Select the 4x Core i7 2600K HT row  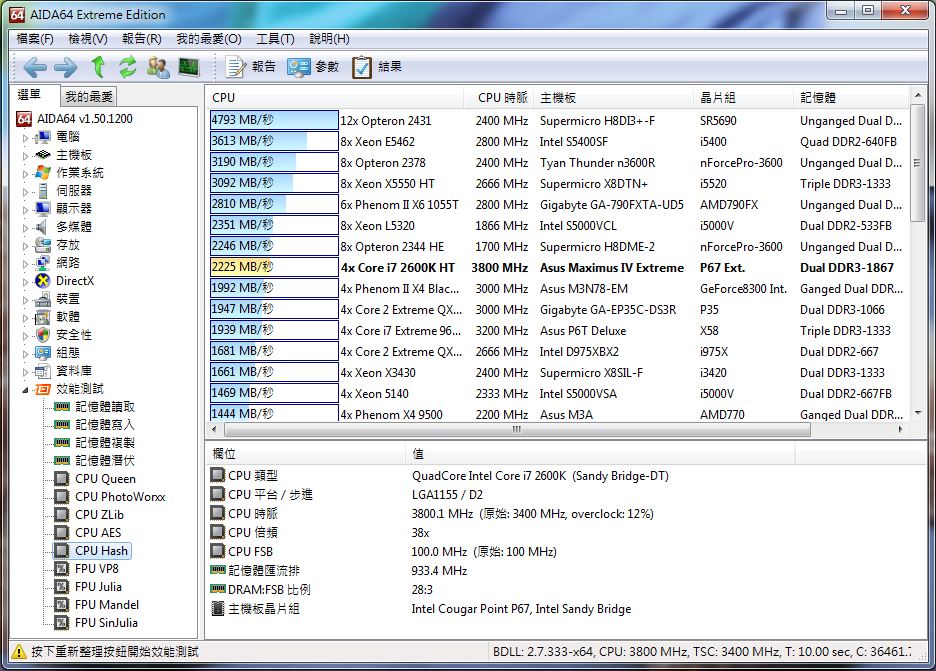[558, 267]
